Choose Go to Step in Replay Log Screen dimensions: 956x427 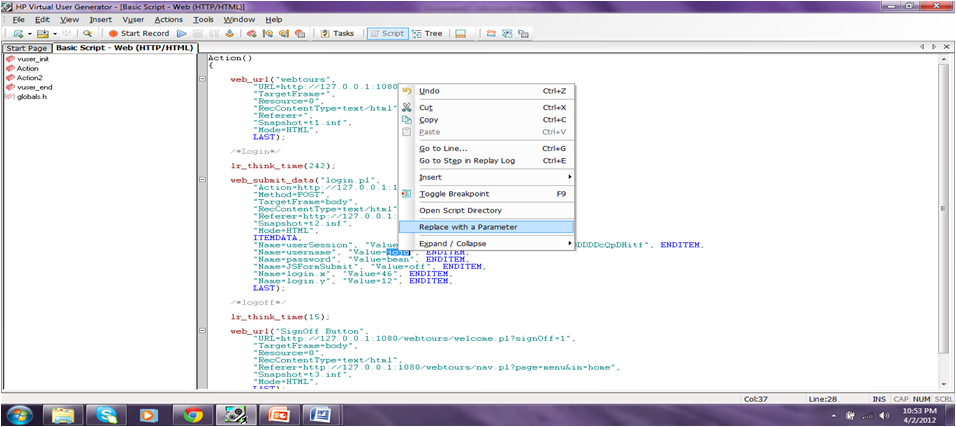pyautogui.click(x=486, y=160)
